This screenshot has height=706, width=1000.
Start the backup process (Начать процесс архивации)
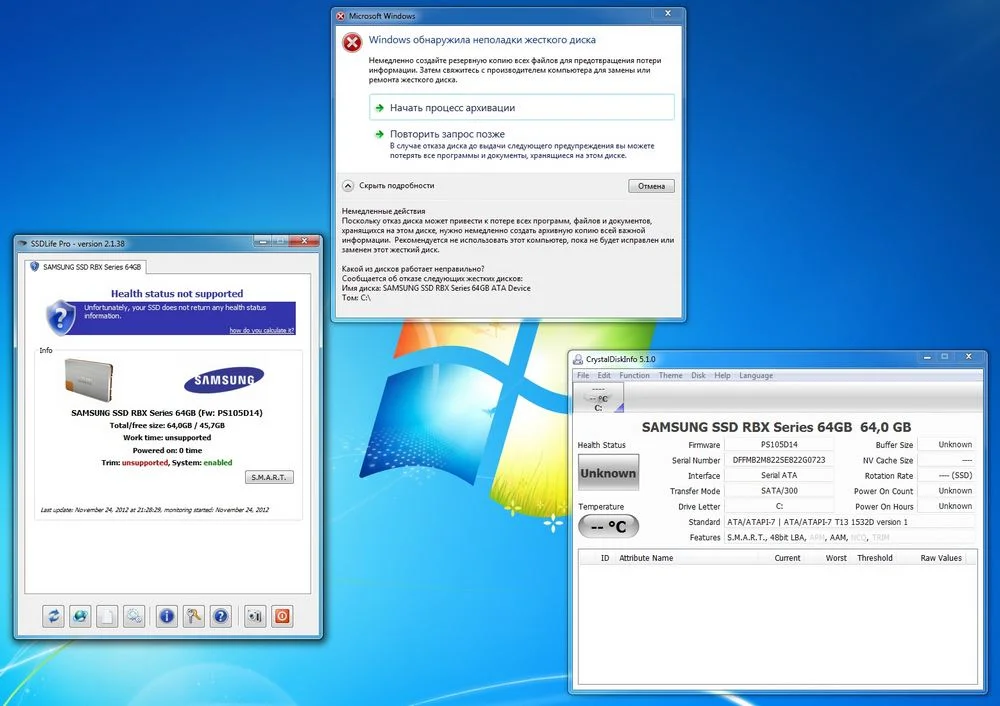522,108
